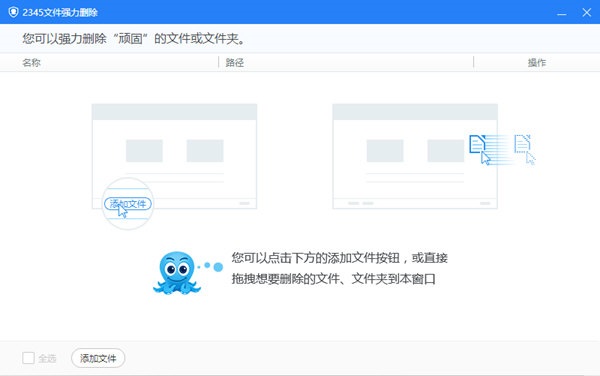Click the dashed ghost file icon
Viewport: 600px width, 376px height.
[x=522, y=144]
